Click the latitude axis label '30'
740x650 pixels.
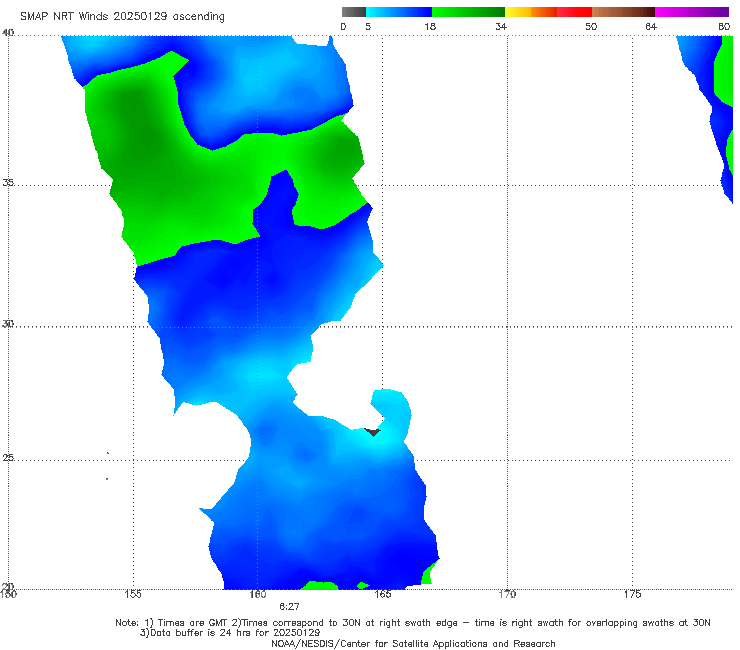coord(8,324)
